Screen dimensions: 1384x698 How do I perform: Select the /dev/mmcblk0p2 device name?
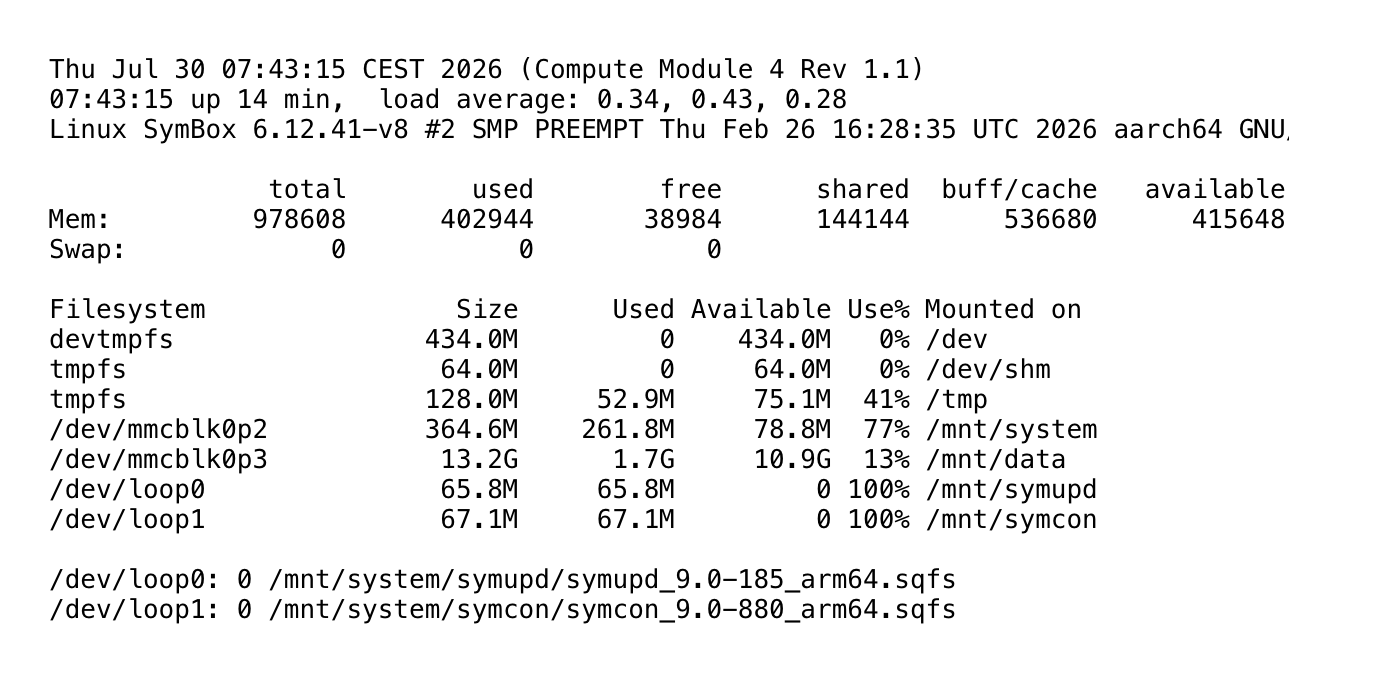pyautogui.click(x=159, y=430)
